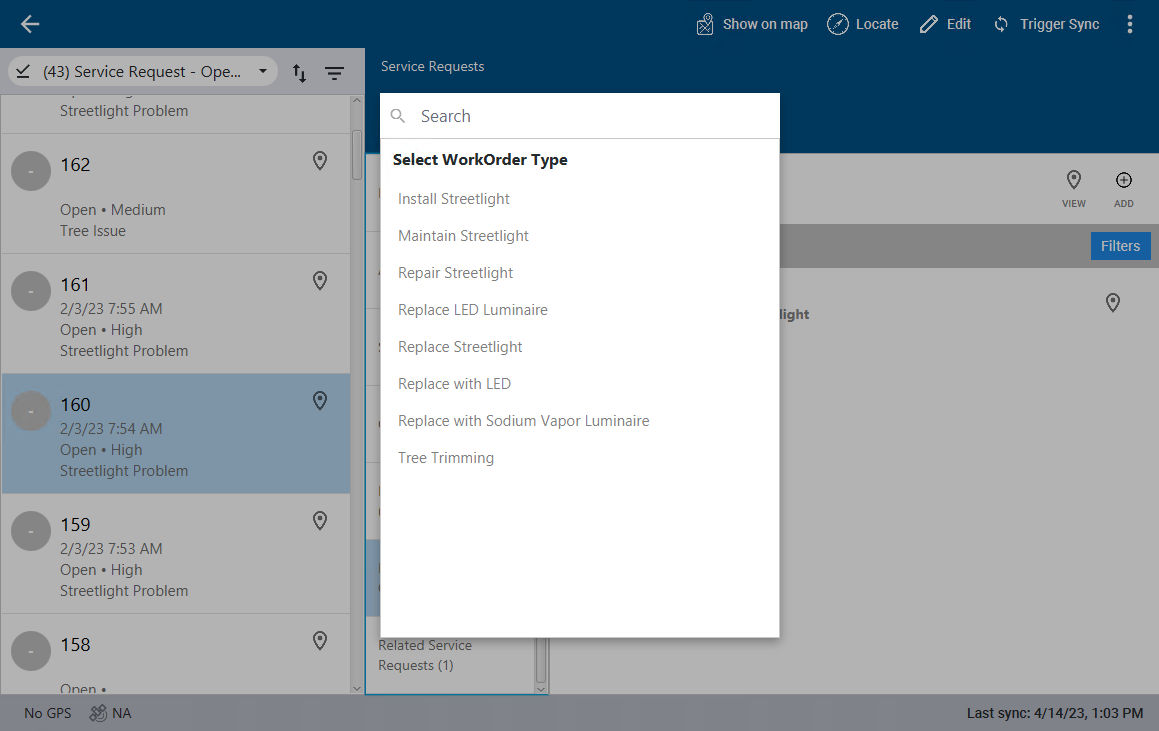Click the request list scrollbar down arrow
Screen dimensions: 1159x731
(x=357, y=687)
